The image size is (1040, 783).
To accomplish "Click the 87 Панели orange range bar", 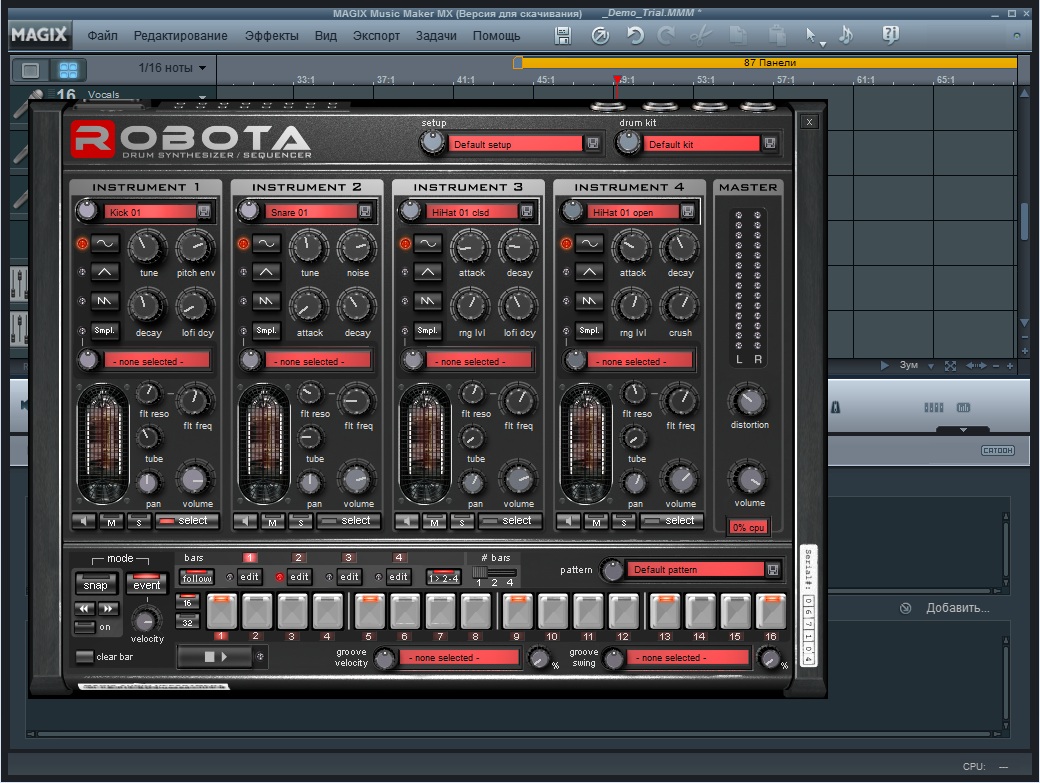I will click(x=769, y=63).
